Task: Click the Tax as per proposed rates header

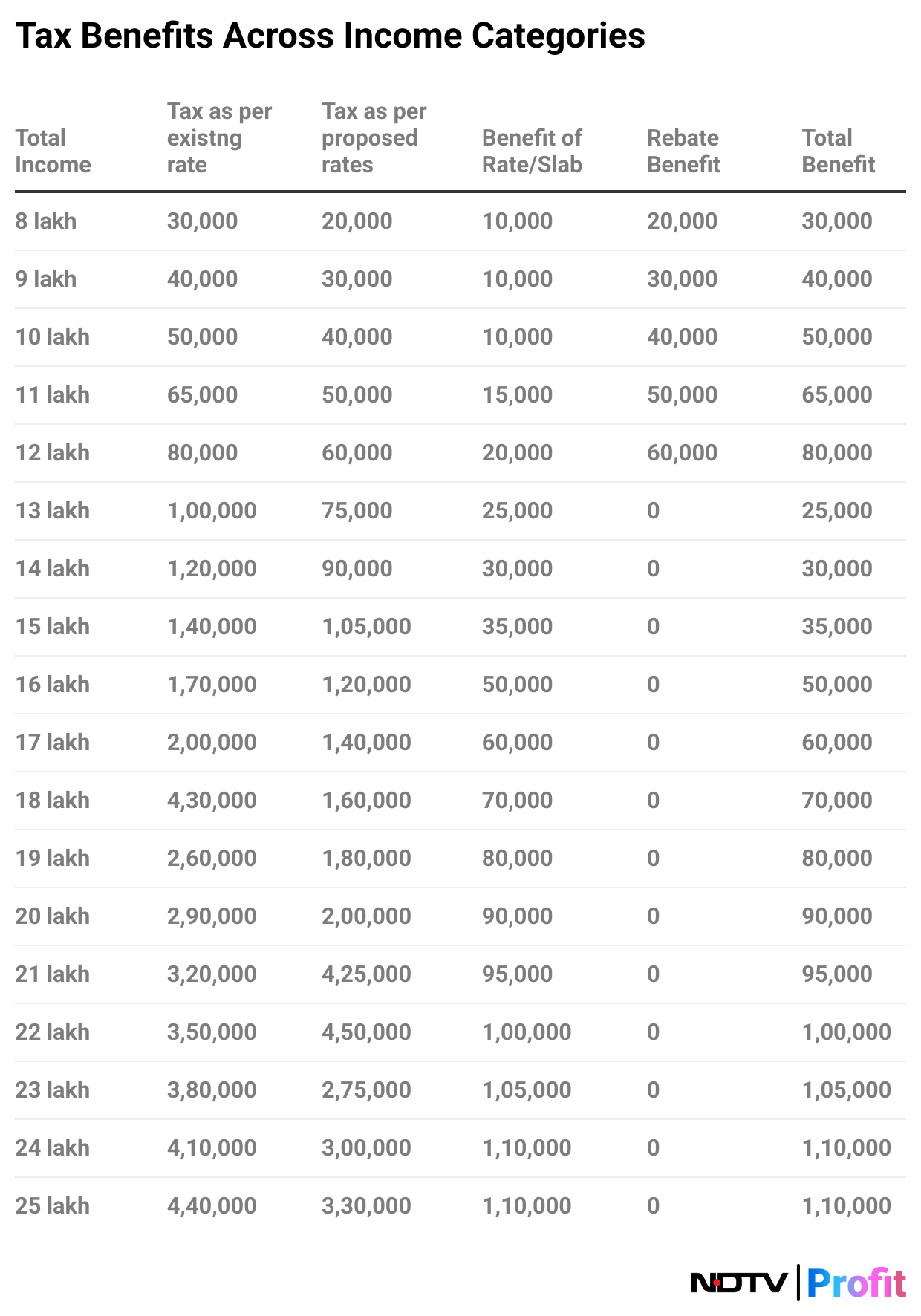Action: click(374, 137)
